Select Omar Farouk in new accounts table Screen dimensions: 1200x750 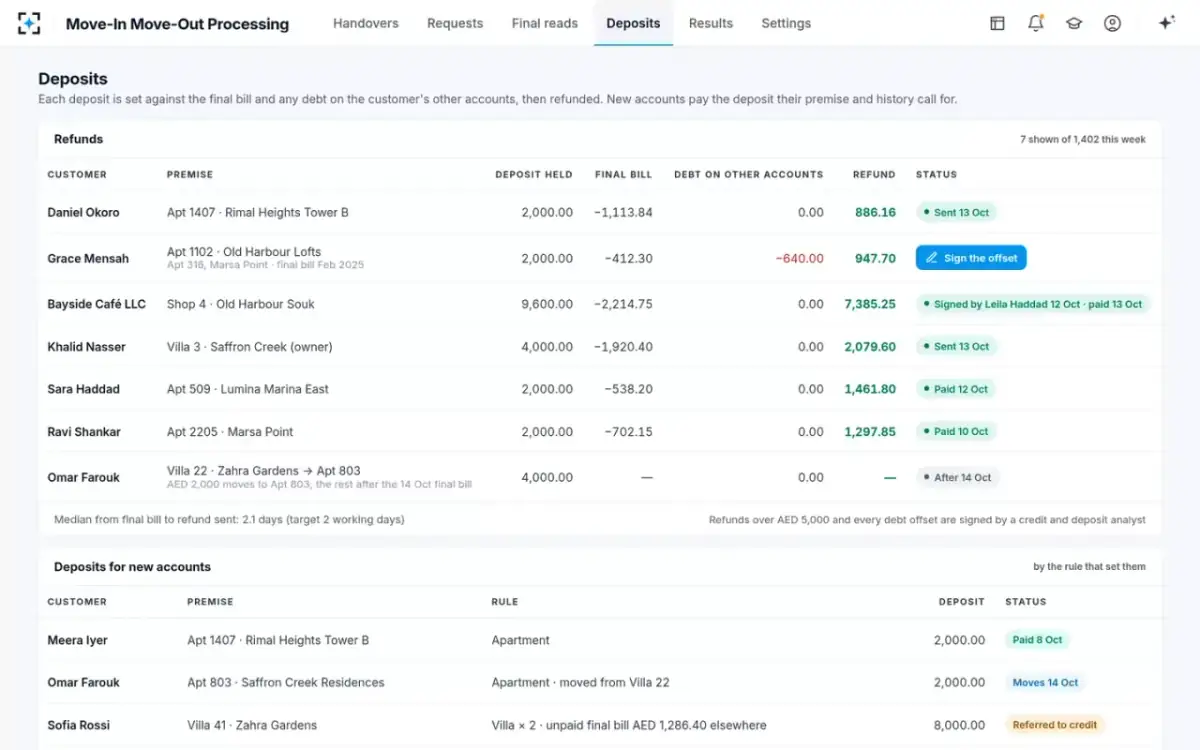(83, 682)
